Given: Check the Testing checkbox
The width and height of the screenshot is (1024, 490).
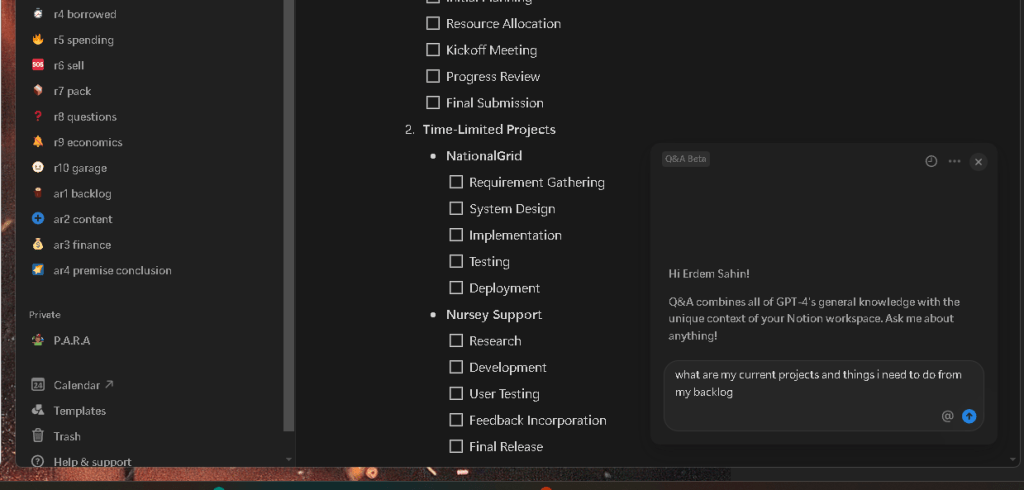Looking at the screenshot, I should 456,261.
